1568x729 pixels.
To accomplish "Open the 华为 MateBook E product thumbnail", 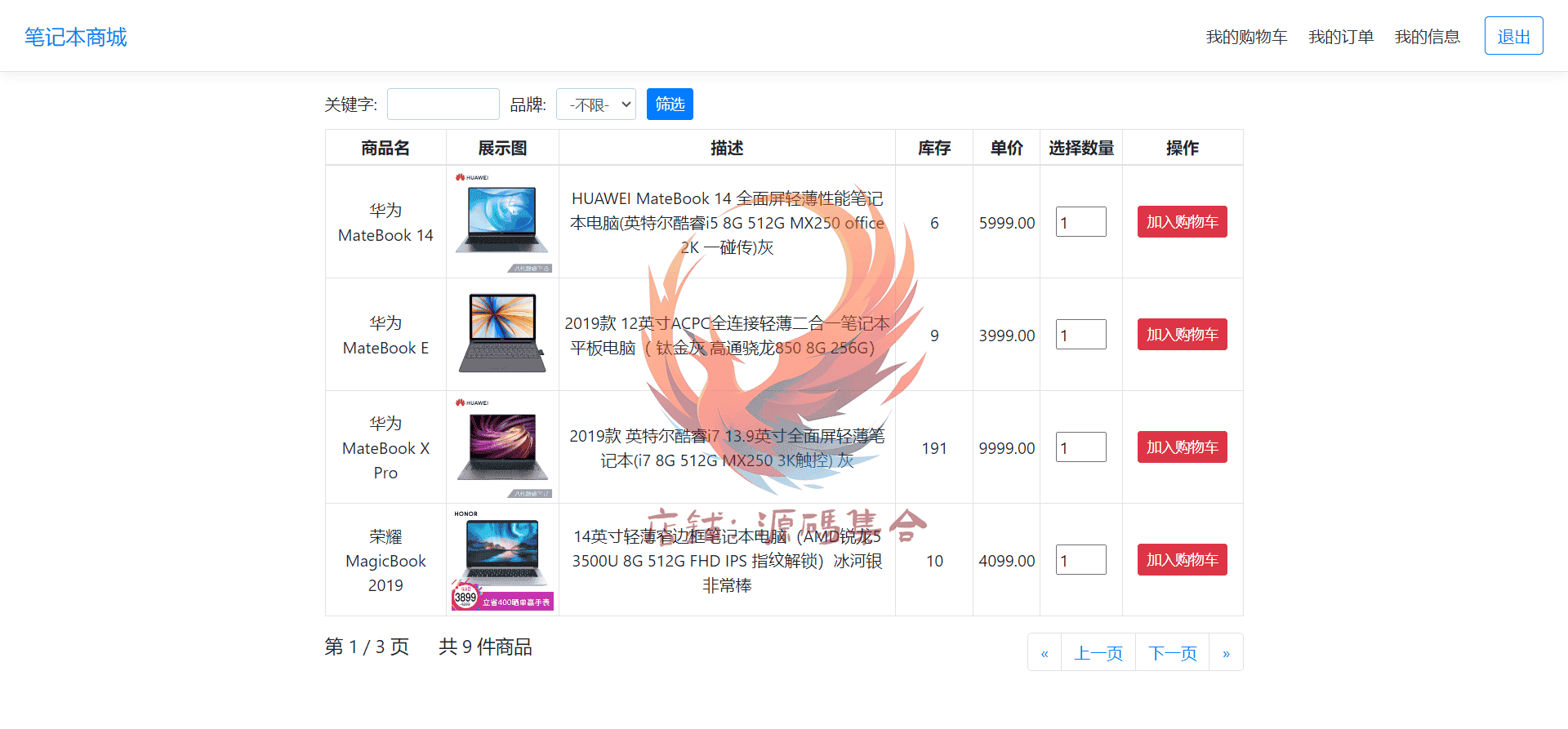I will [x=502, y=335].
